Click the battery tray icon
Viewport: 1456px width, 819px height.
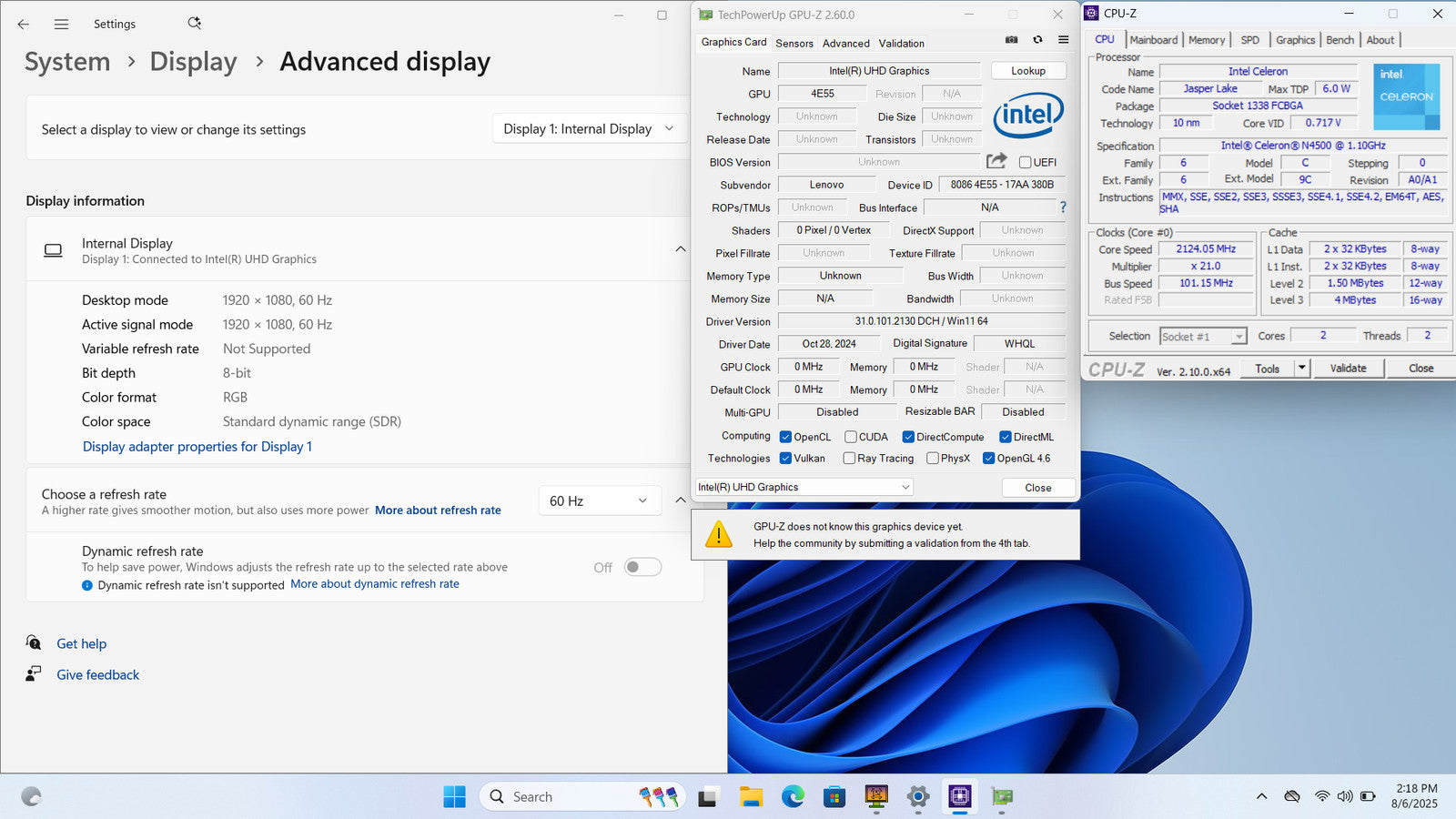point(1368,796)
